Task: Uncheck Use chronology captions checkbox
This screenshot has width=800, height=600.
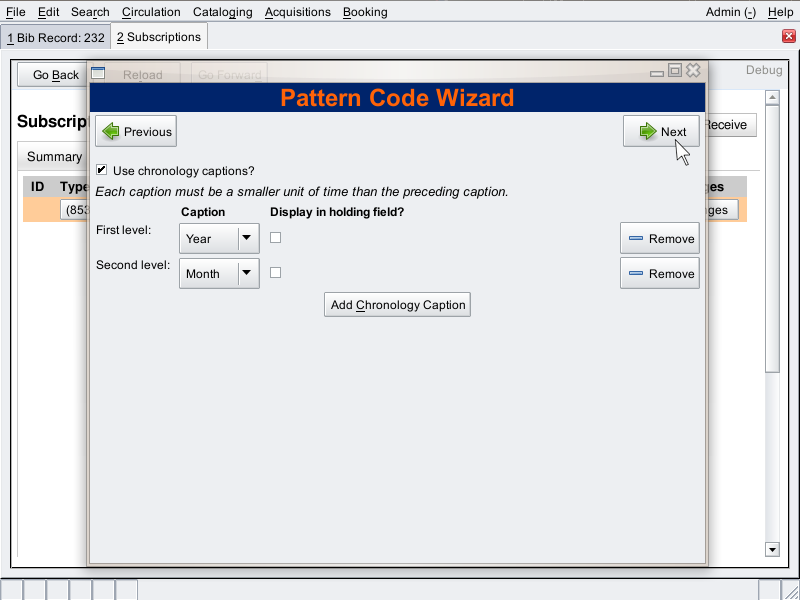Action: [x=102, y=170]
